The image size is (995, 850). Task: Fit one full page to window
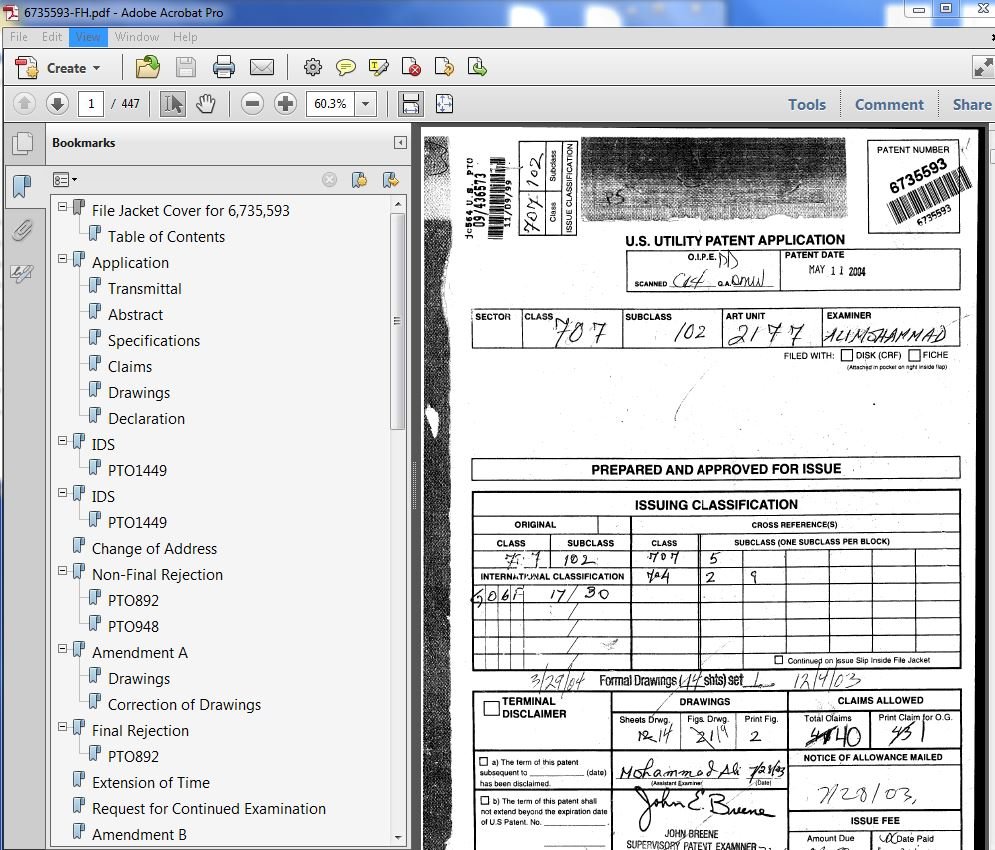coord(444,103)
